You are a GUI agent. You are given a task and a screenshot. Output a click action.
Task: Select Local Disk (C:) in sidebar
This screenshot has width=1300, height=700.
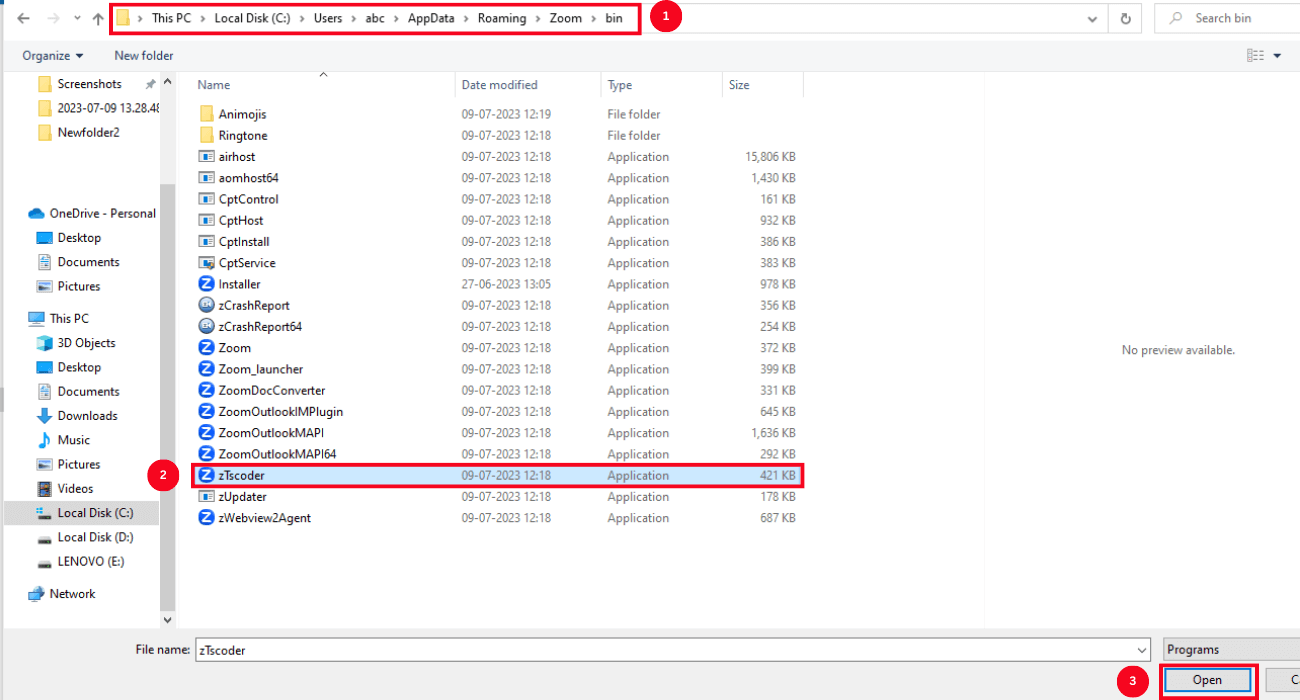(95, 513)
